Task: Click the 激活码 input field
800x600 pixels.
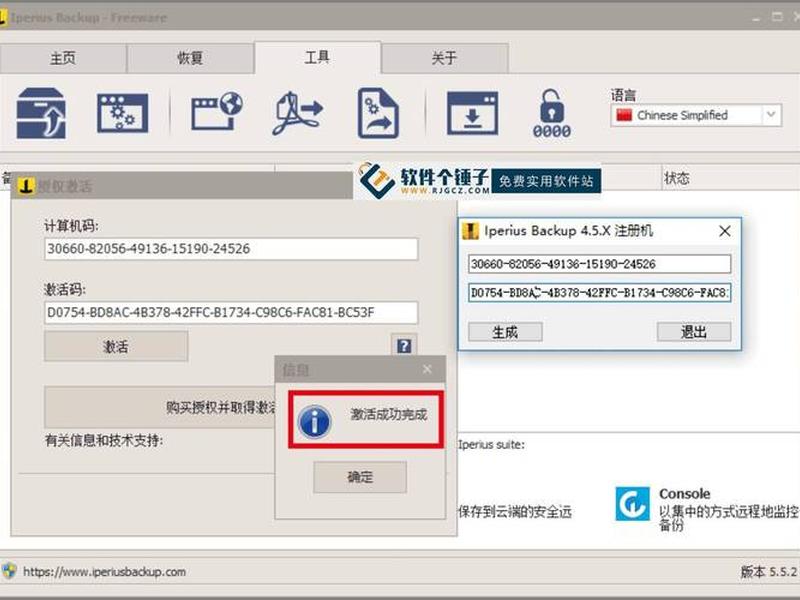Action: (231, 312)
